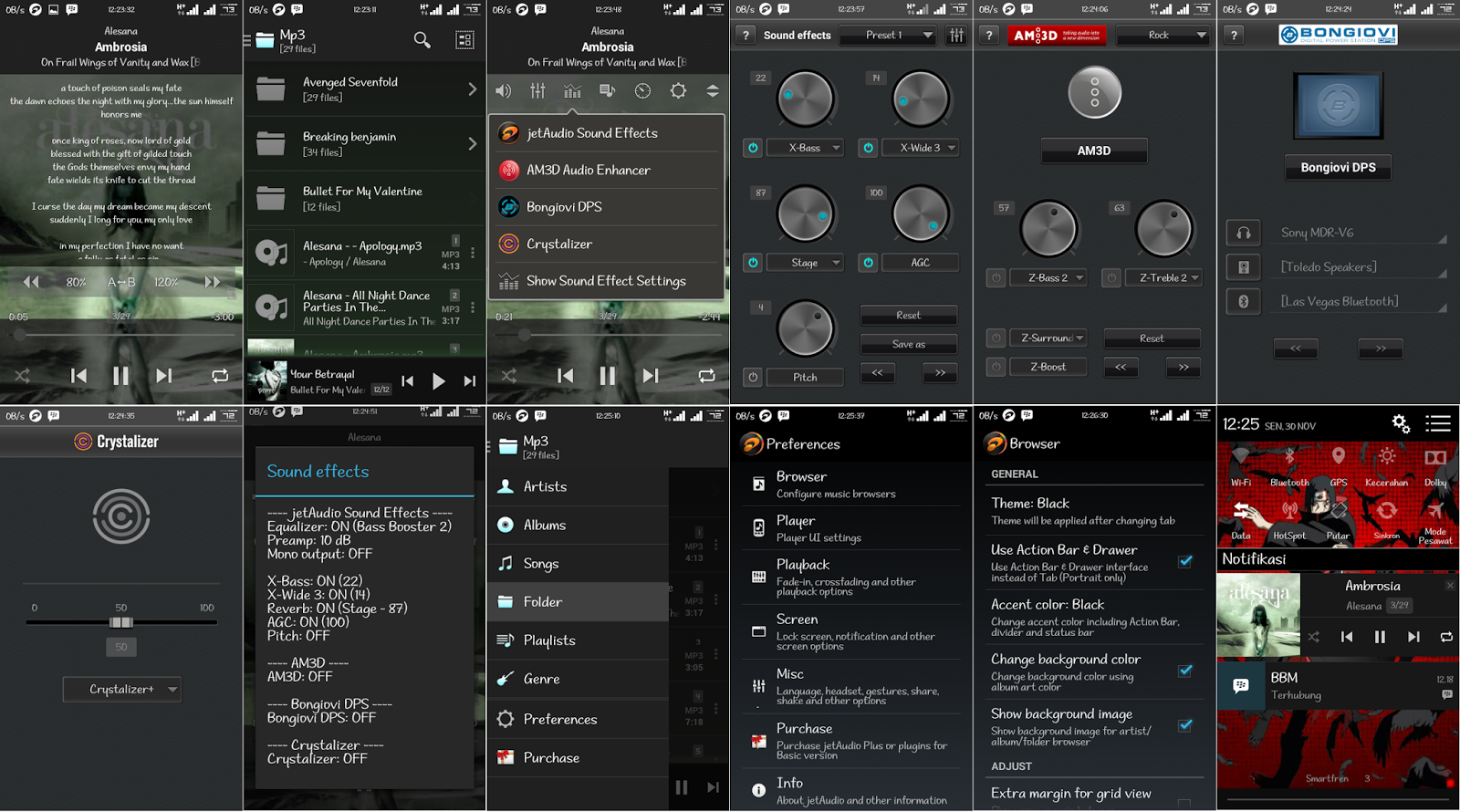This screenshot has height=812, width=1460.
Task: Open Artists in the navigation drawer
Action: point(578,486)
